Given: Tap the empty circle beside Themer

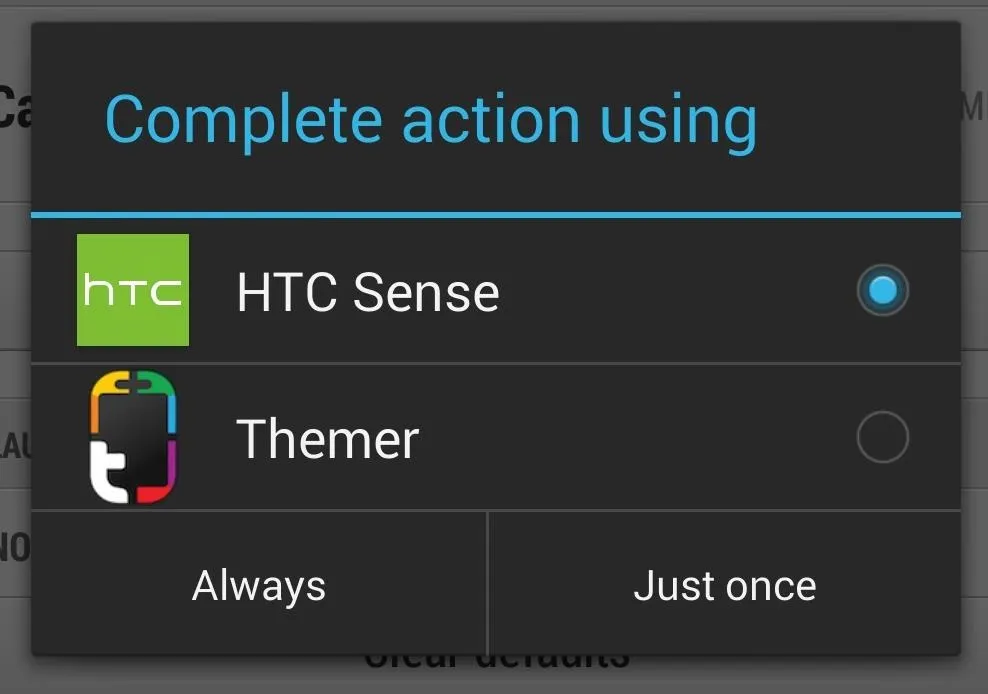Looking at the screenshot, I should coord(882,437).
